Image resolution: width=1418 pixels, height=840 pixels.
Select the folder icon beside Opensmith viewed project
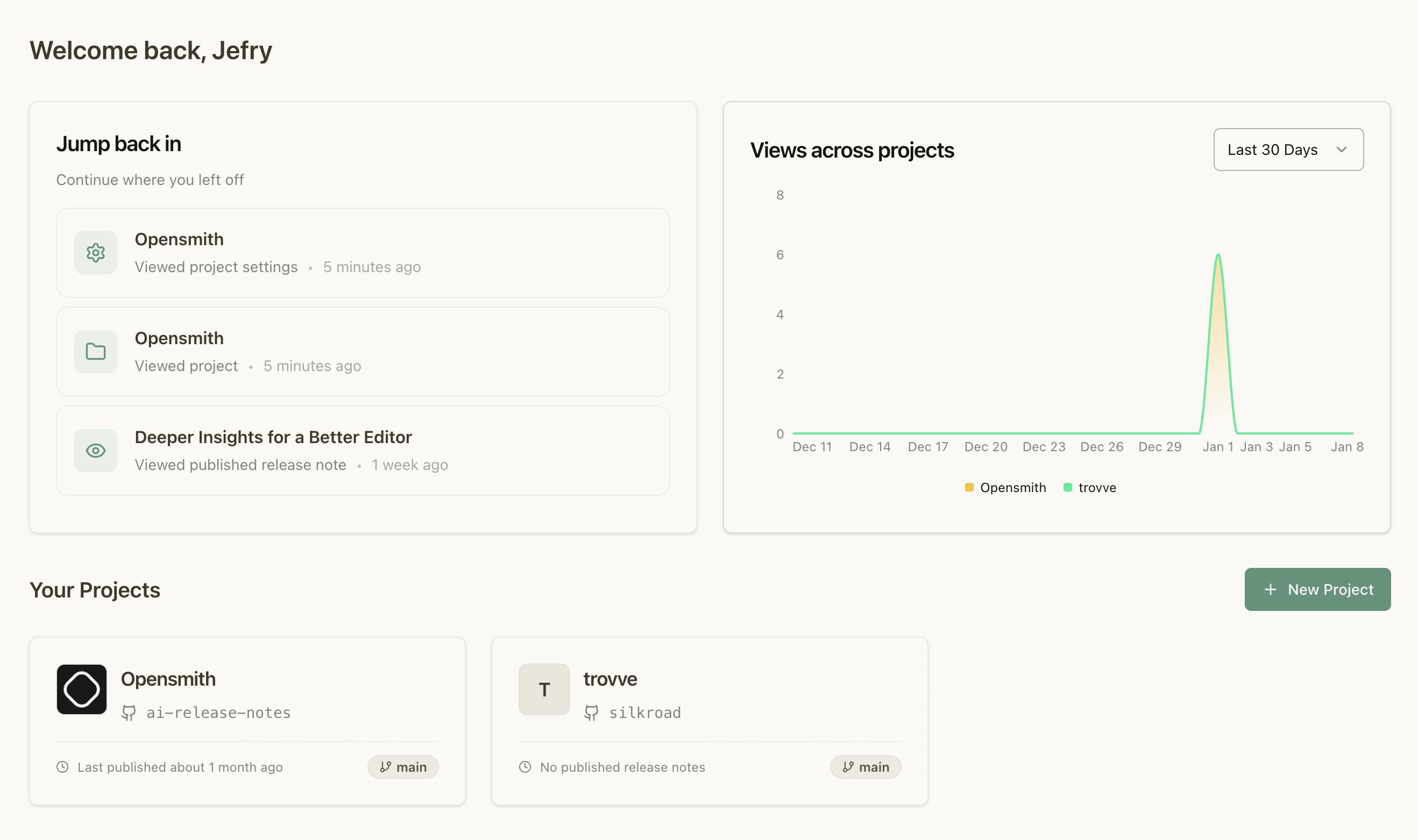pyautogui.click(x=95, y=352)
